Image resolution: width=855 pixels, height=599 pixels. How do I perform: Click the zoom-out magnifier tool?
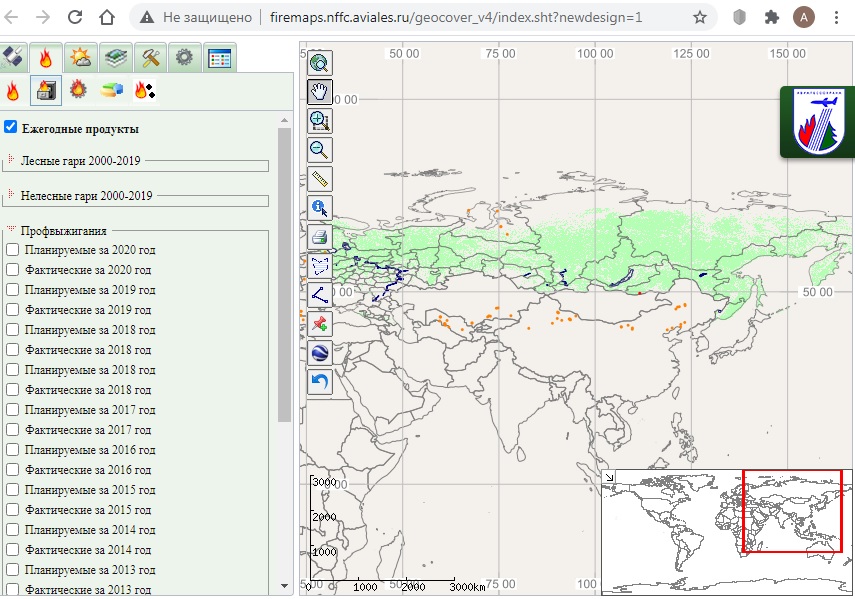click(319, 150)
